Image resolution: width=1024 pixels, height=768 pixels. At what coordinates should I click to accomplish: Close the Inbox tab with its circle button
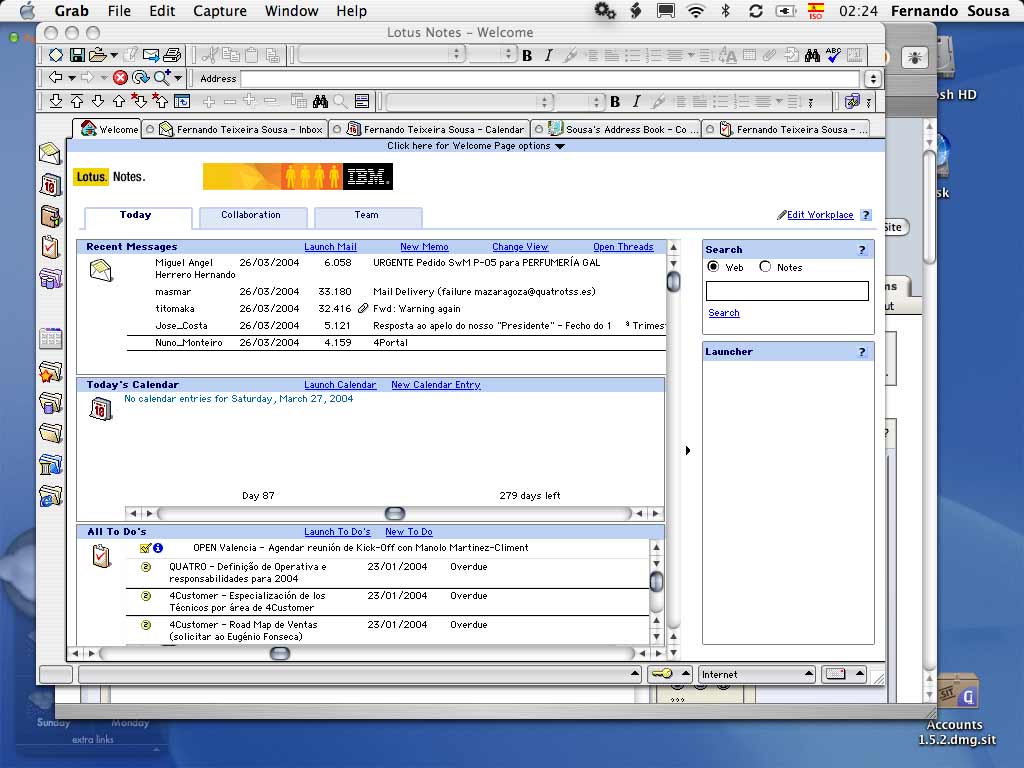coord(150,129)
